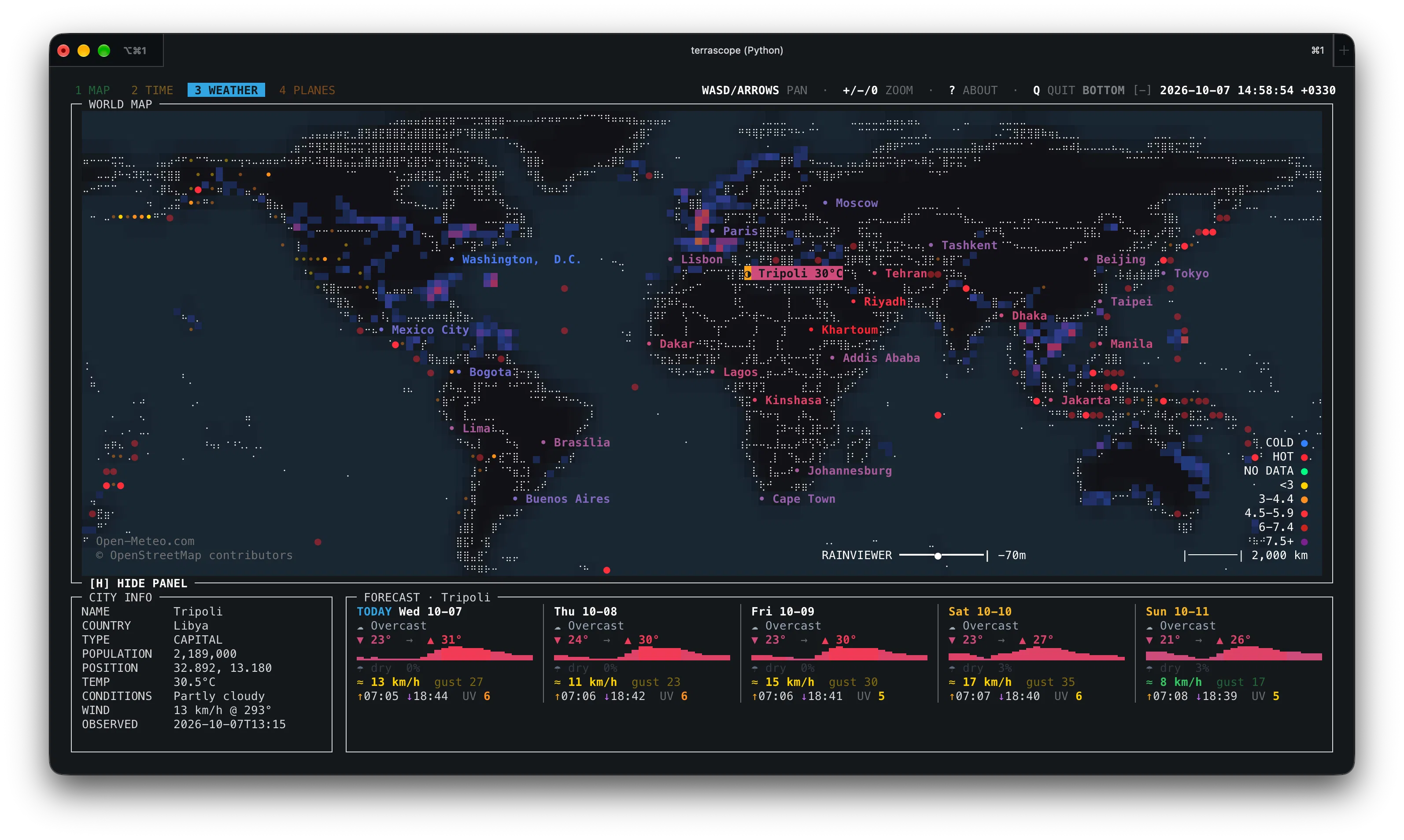The image size is (1404, 840).
Task: Click the +/-/0 ZOOM hint
Action: coord(877,90)
